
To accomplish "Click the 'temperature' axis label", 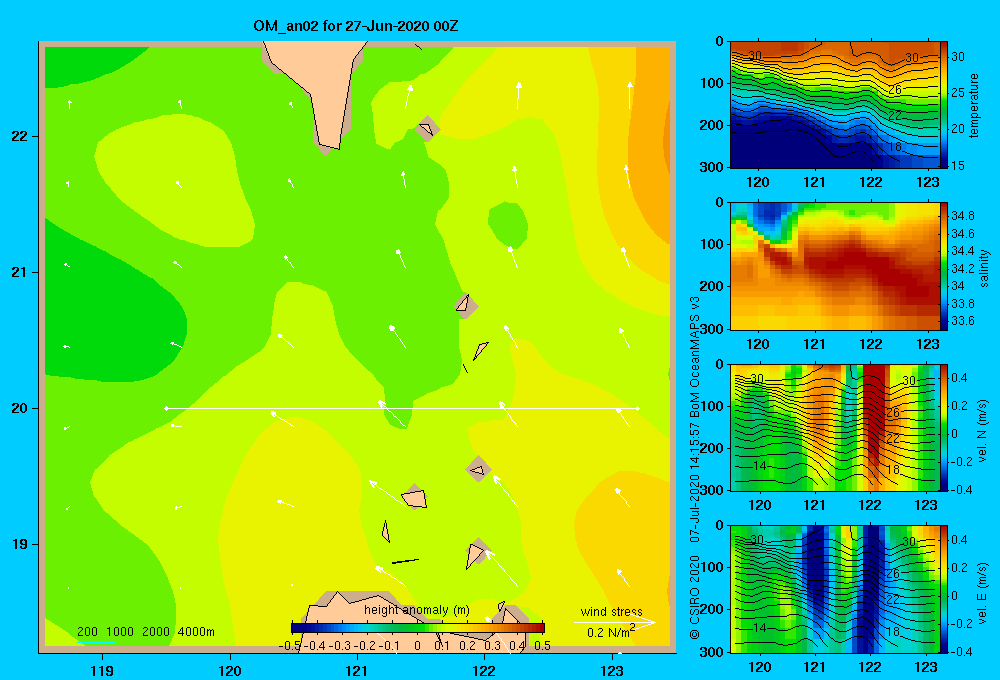I will [974, 105].
